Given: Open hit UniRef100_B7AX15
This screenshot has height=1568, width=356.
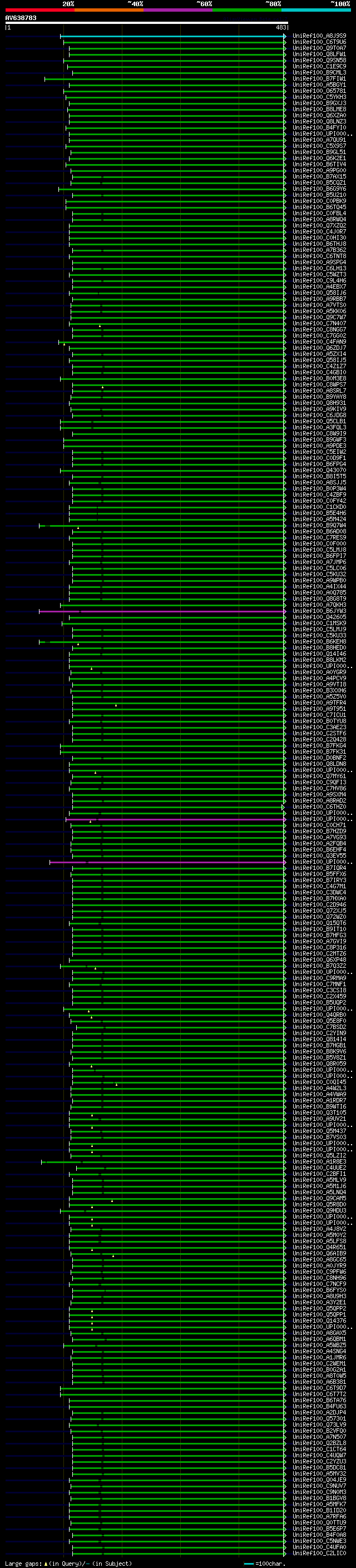Looking at the screenshot, I should coord(319,176).
